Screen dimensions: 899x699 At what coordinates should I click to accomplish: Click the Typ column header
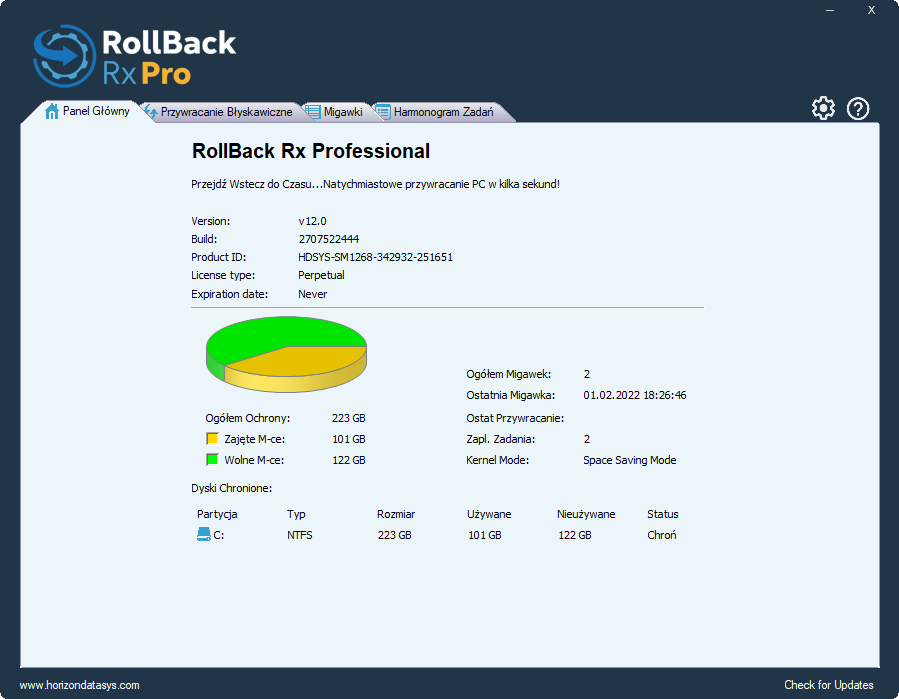[x=296, y=514]
